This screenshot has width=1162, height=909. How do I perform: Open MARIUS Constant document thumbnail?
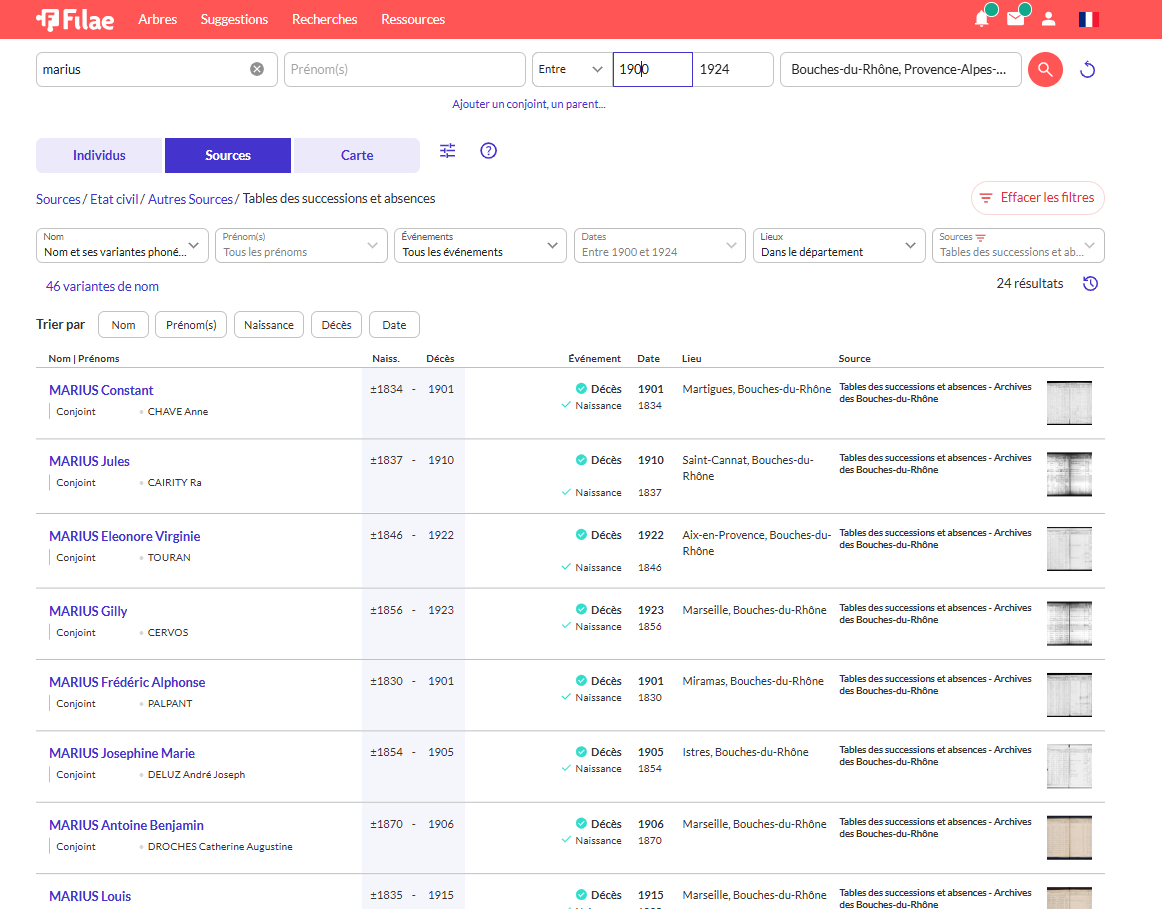(1069, 403)
